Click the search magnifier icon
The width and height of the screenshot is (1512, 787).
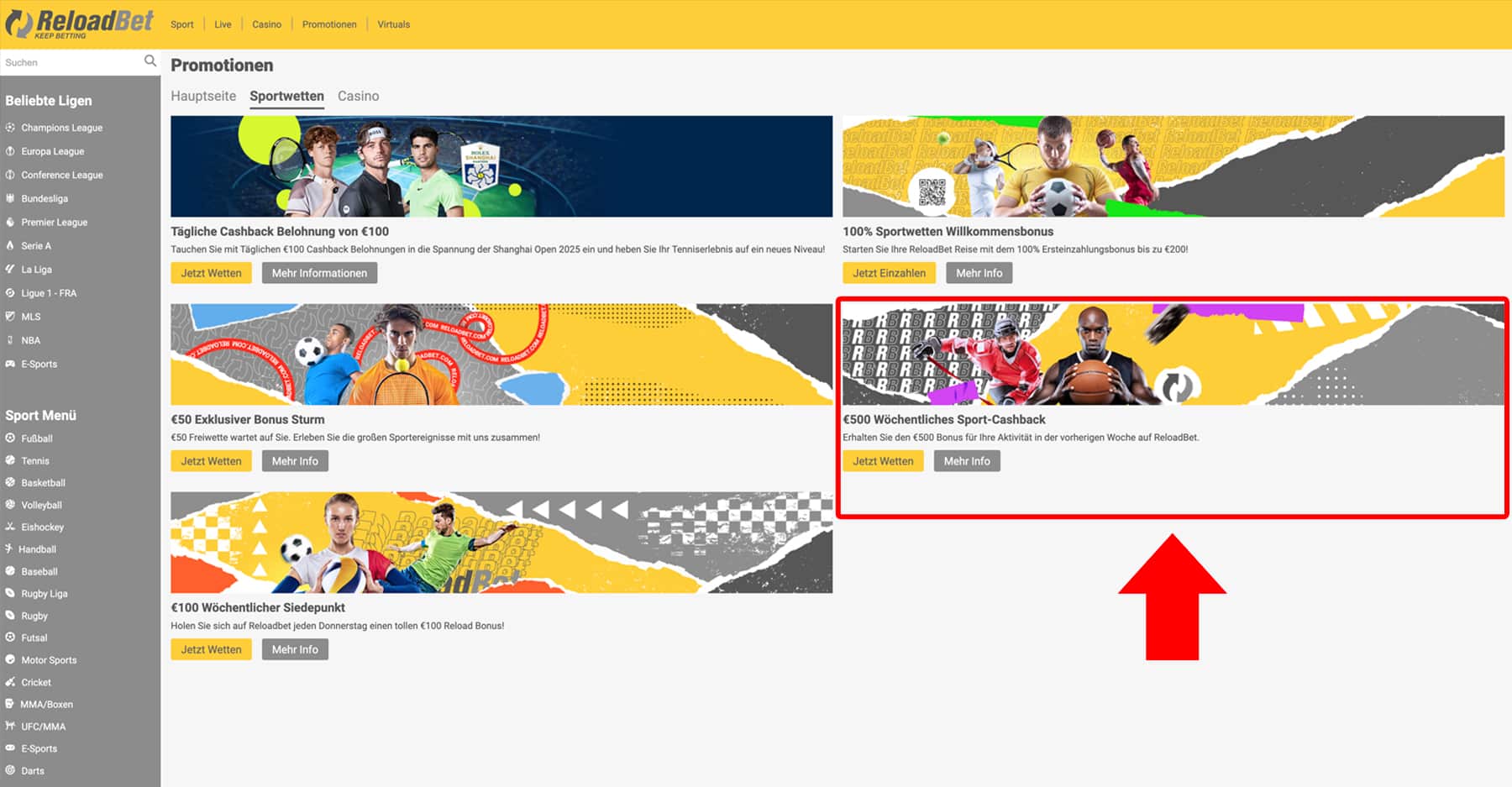(150, 61)
